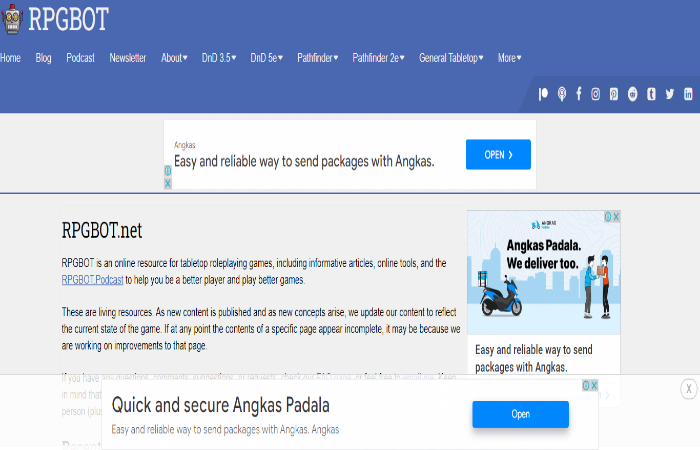The width and height of the screenshot is (700, 450).
Task: Close the Angkas Padala sidebar ad
Action: point(616,217)
